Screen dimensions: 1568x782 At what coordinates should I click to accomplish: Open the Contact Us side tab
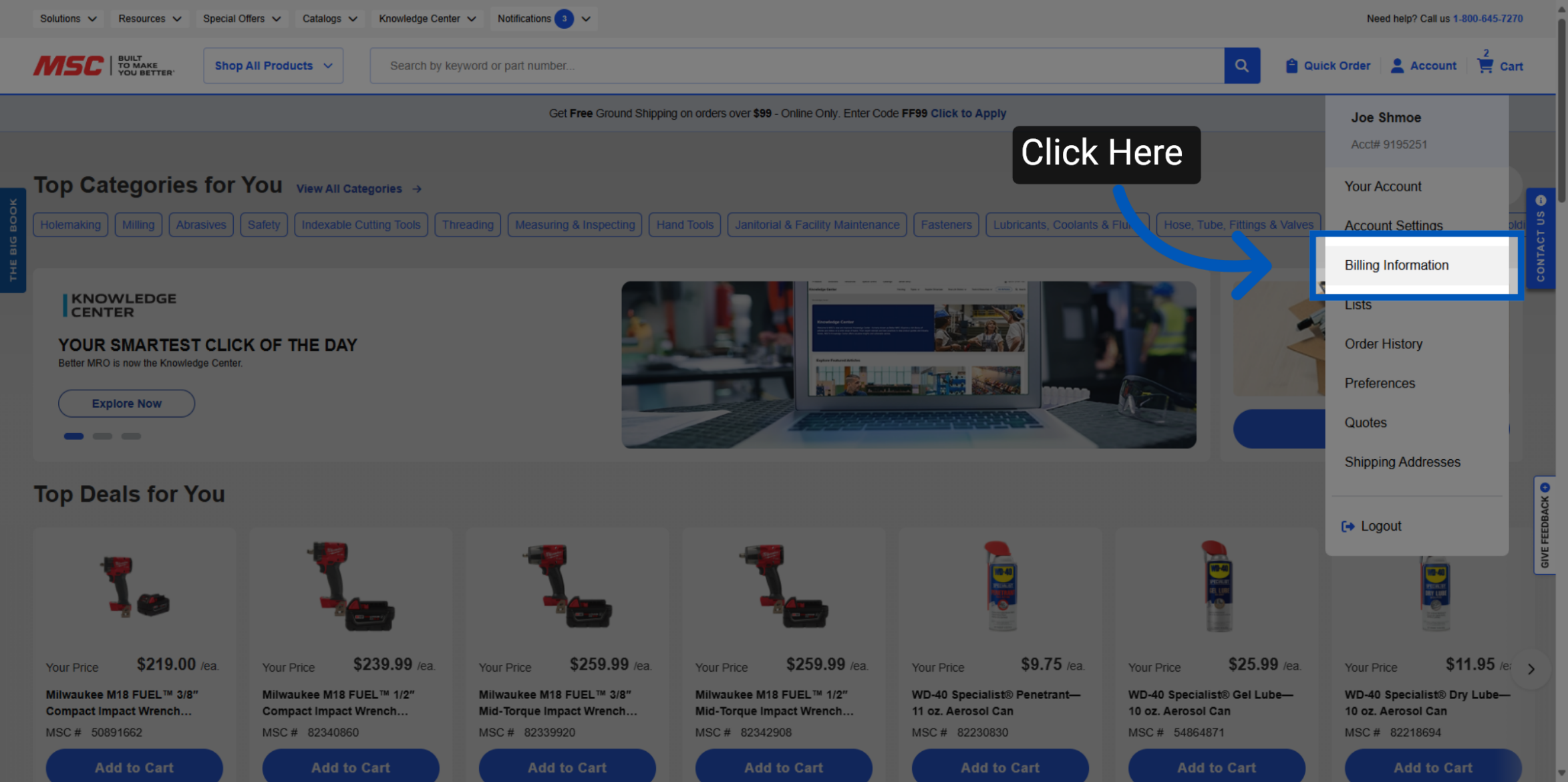[x=1541, y=239]
